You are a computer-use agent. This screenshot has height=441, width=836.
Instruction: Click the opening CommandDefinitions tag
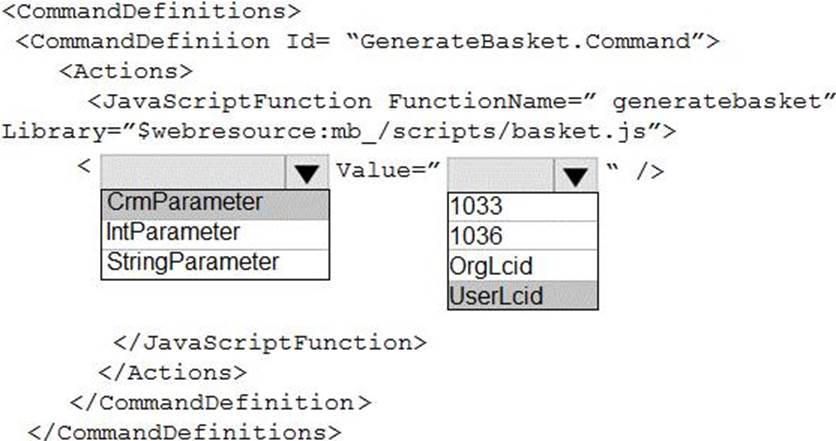click(x=151, y=13)
